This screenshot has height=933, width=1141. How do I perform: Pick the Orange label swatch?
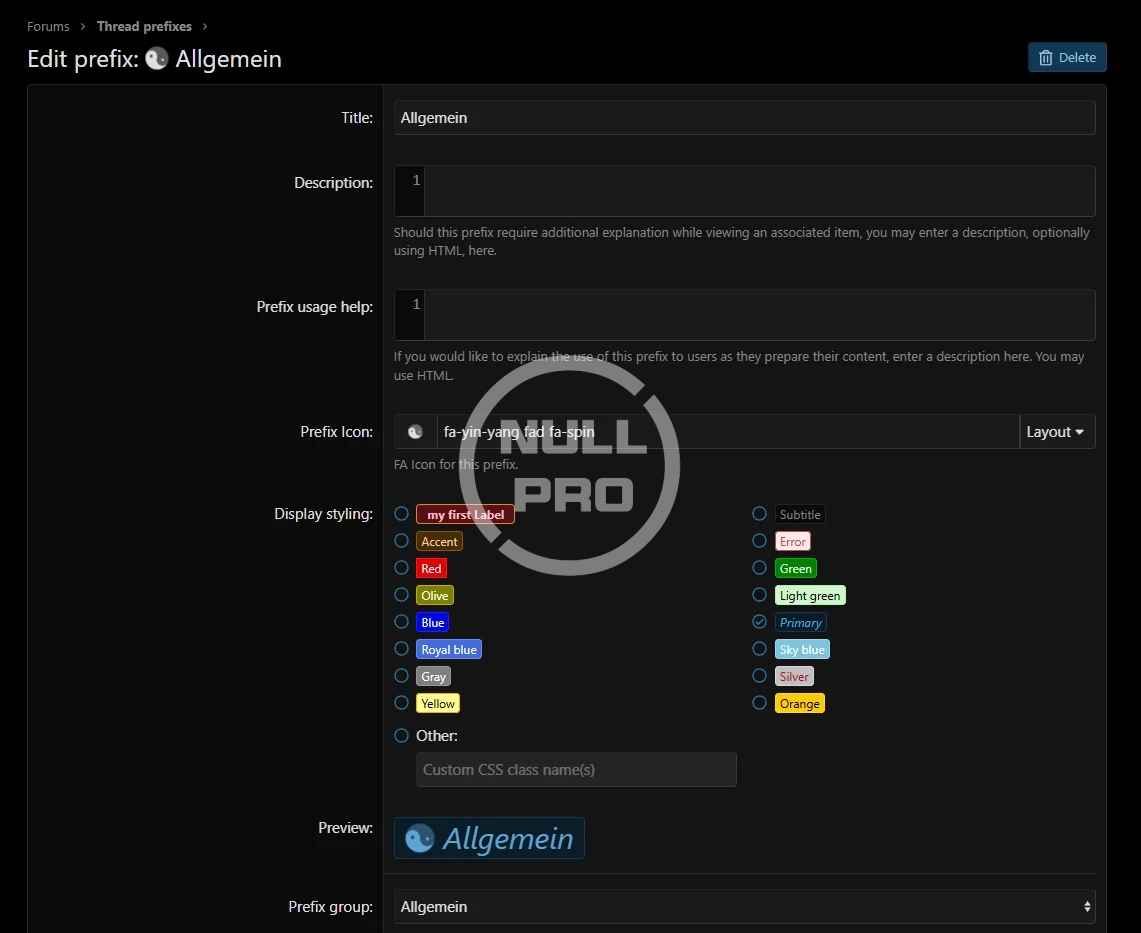point(799,704)
